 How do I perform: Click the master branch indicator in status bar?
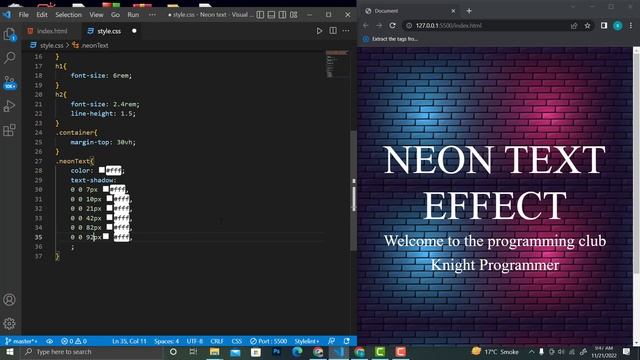pos(21,341)
